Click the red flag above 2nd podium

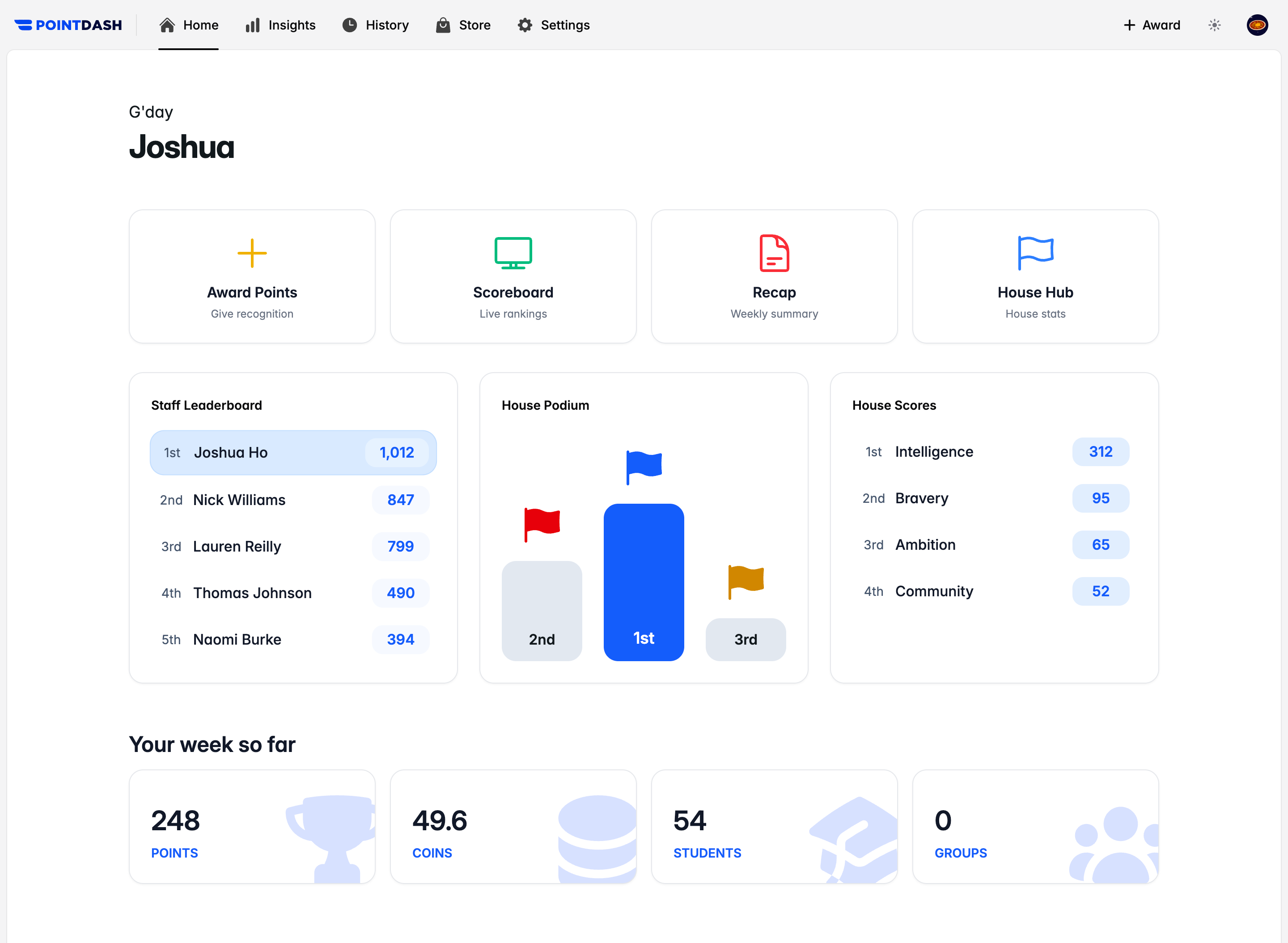542,523
